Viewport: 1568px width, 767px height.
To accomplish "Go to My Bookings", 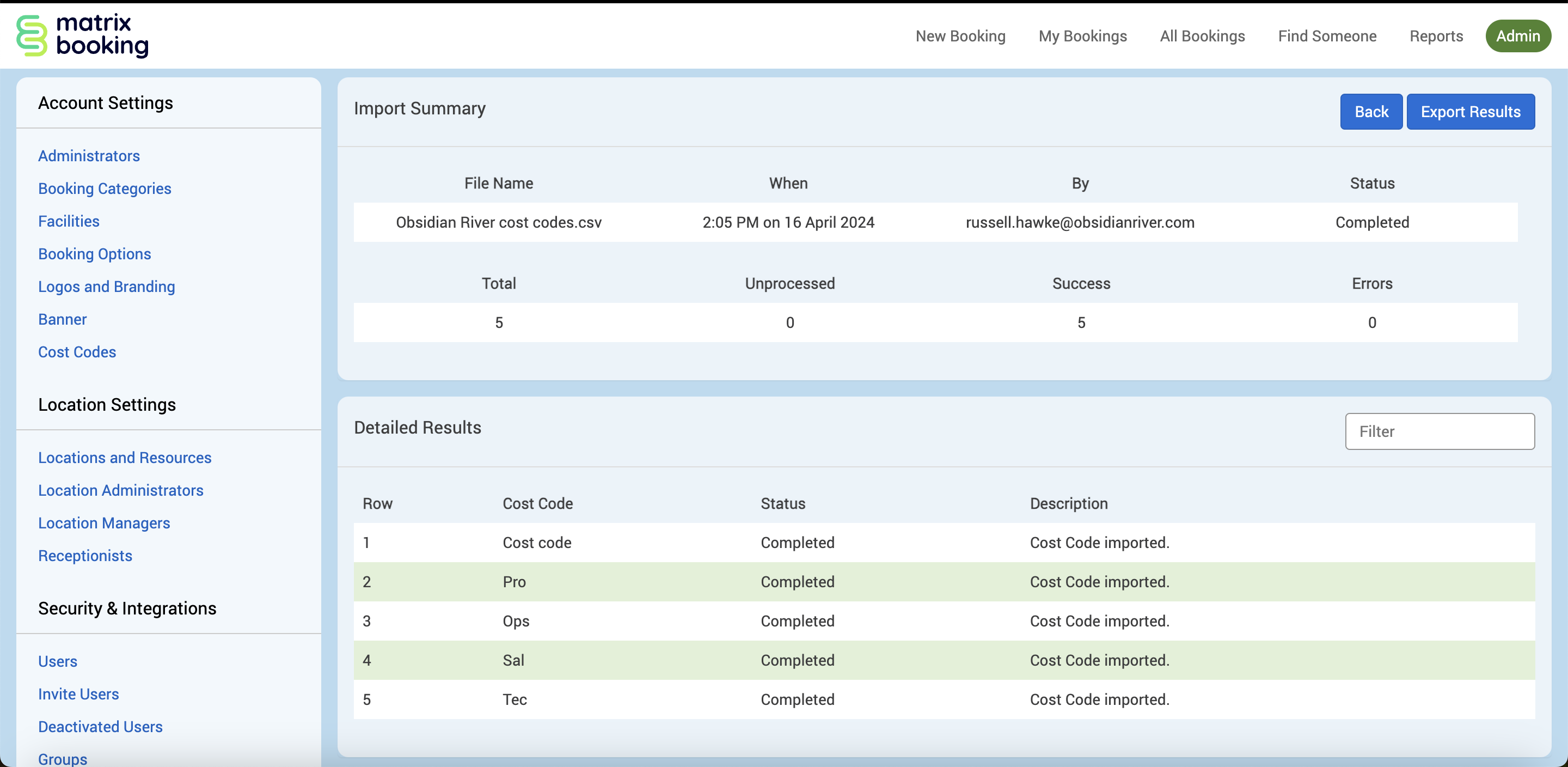I will (x=1082, y=36).
